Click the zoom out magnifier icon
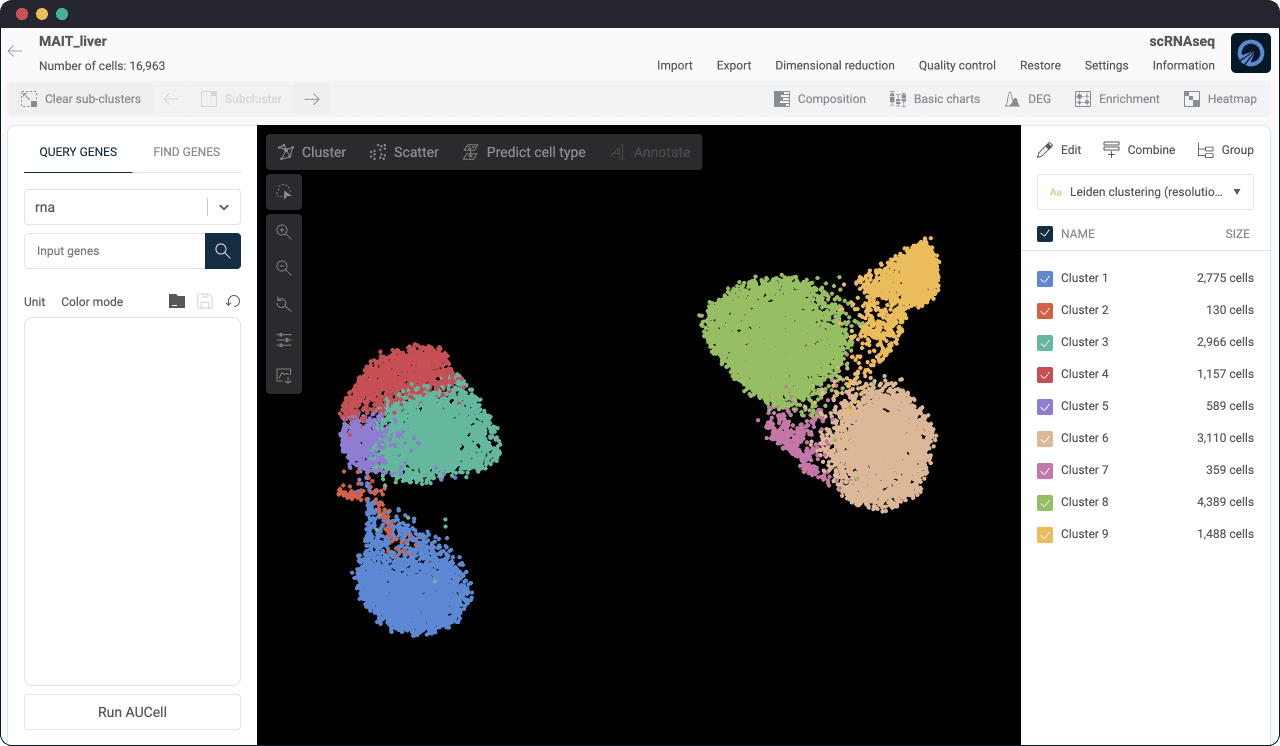1280x746 pixels. coord(284,268)
